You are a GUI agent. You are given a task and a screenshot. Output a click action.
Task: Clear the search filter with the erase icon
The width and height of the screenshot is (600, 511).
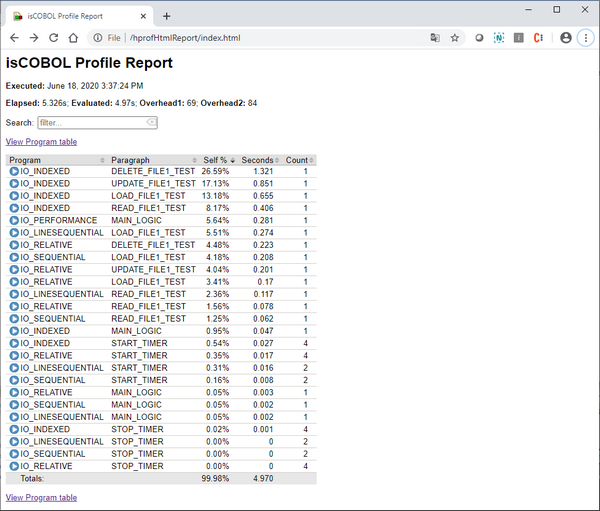tap(152, 122)
